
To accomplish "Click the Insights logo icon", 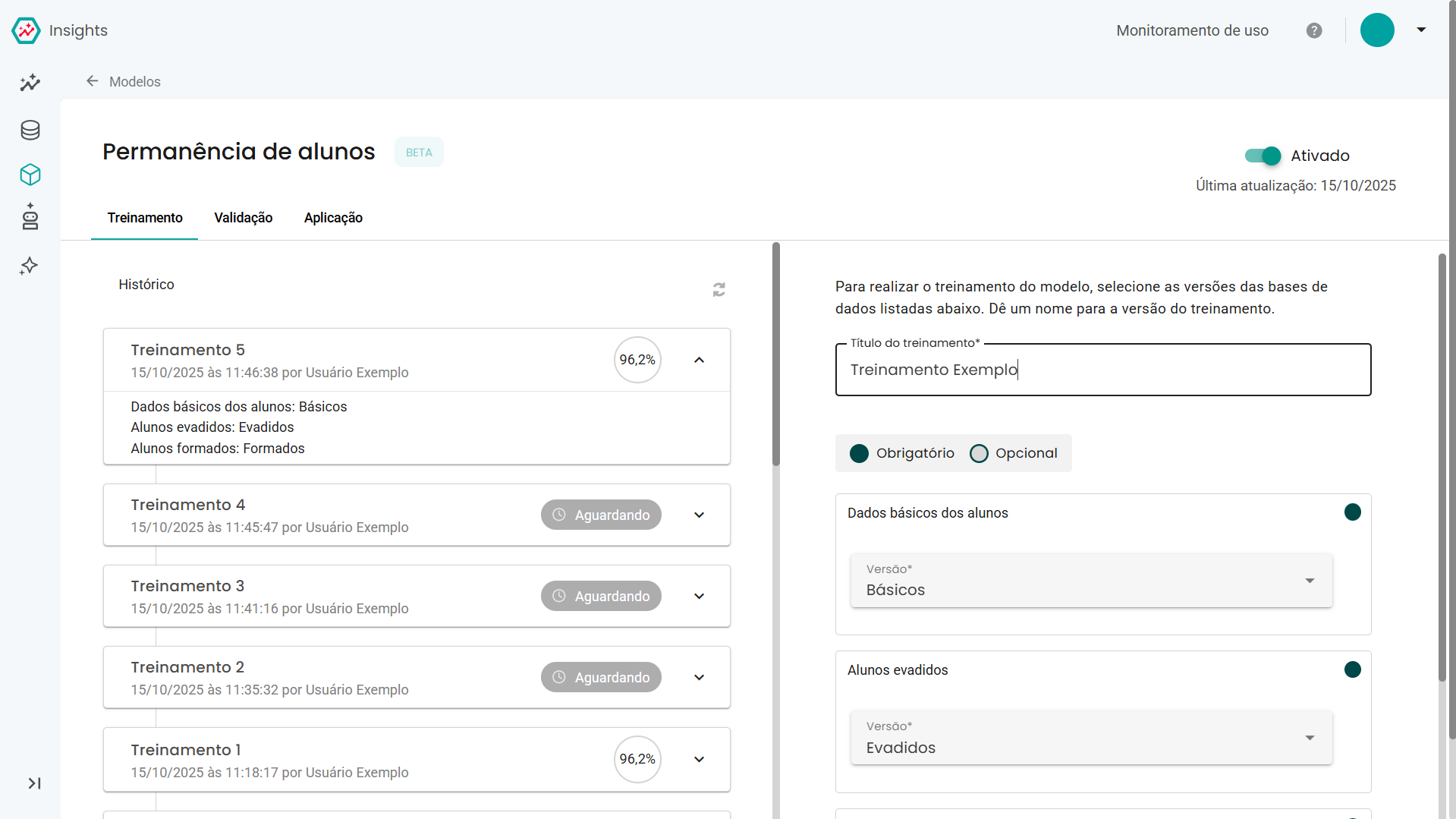I will pyautogui.click(x=26, y=30).
